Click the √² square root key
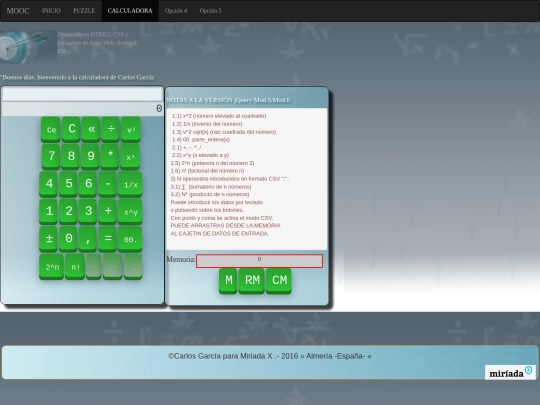Viewport: 540px width, 405px height. [131, 129]
